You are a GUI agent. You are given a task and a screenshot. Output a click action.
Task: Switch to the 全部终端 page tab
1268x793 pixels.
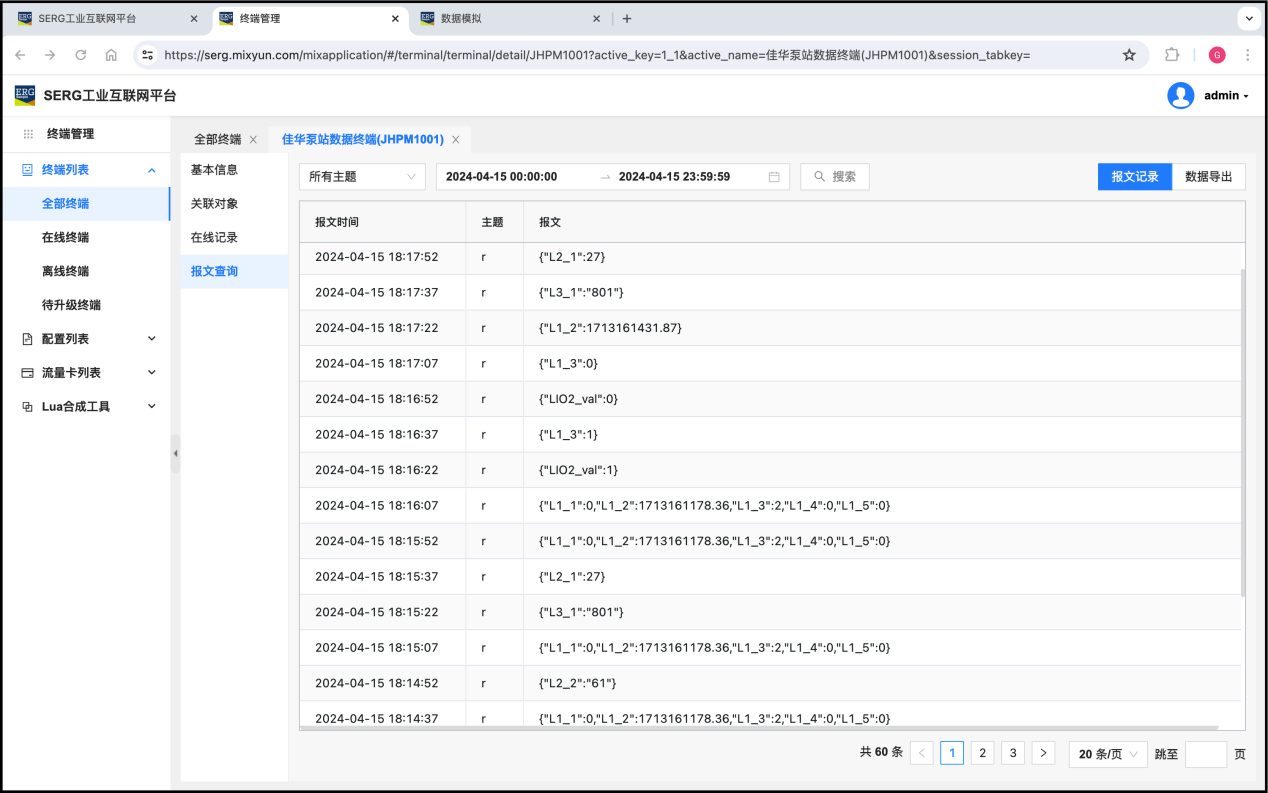click(217, 140)
